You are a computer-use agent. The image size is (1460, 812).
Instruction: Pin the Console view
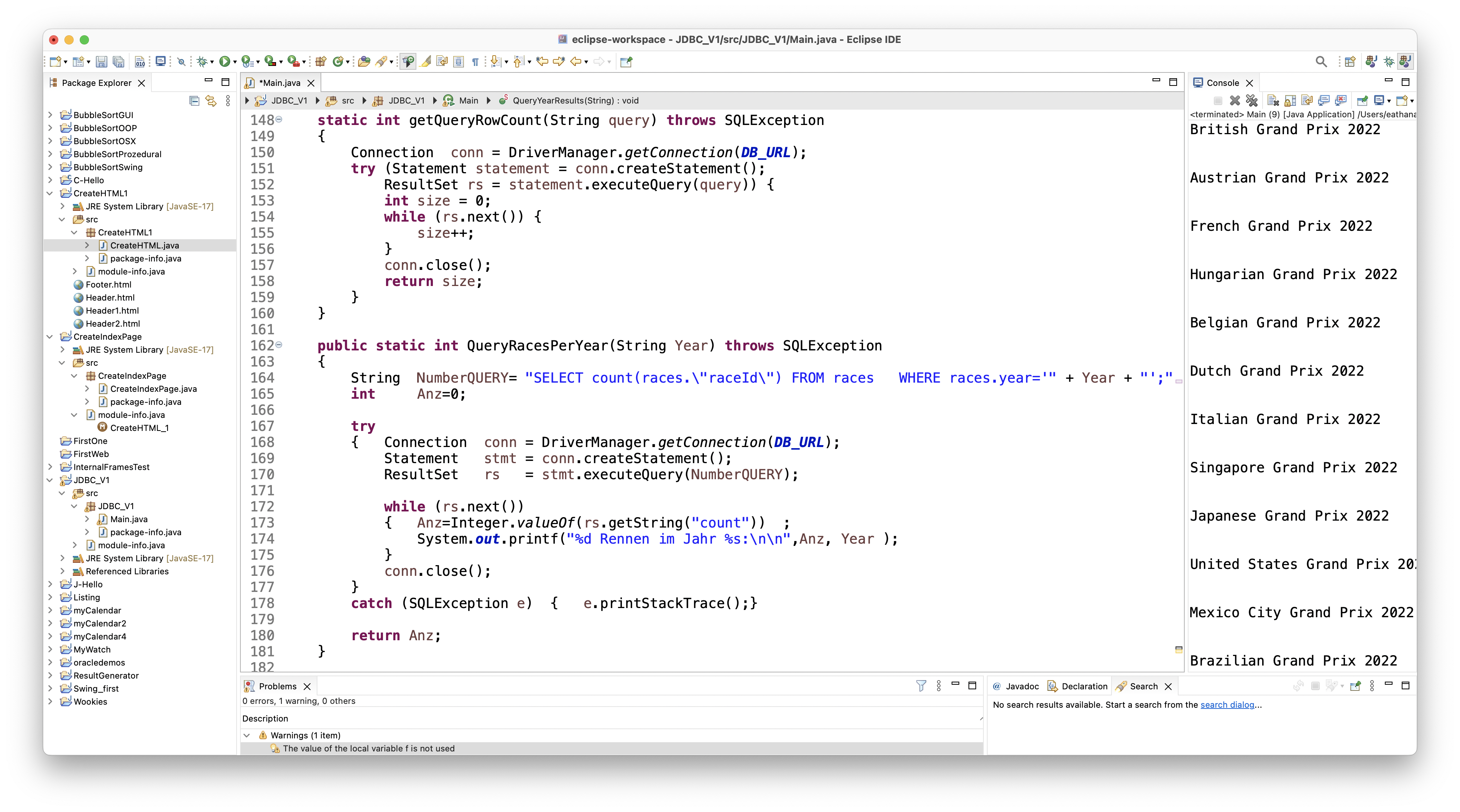click(1362, 100)
